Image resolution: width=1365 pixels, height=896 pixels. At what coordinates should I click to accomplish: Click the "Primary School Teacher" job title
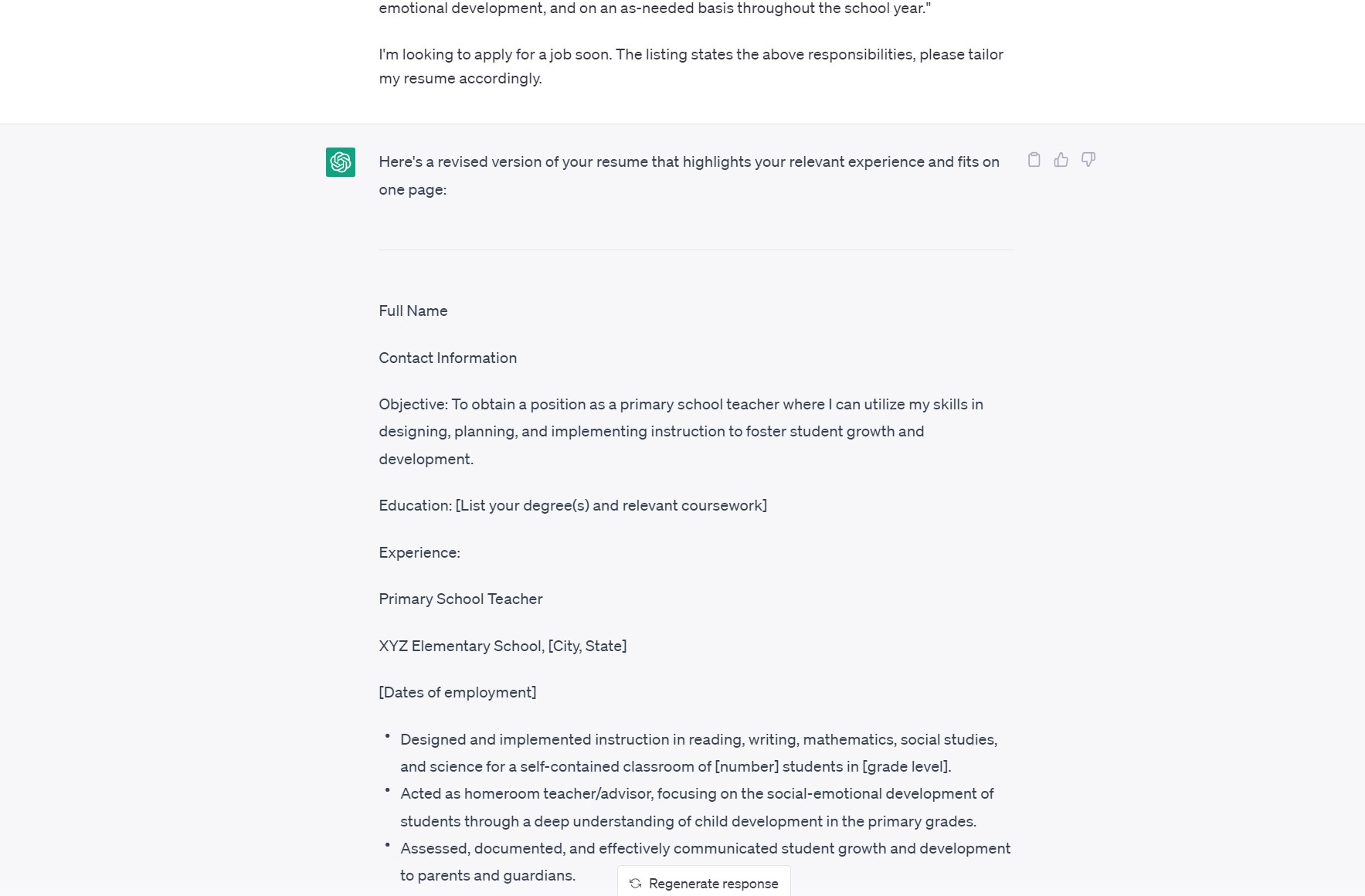(460, 599)
